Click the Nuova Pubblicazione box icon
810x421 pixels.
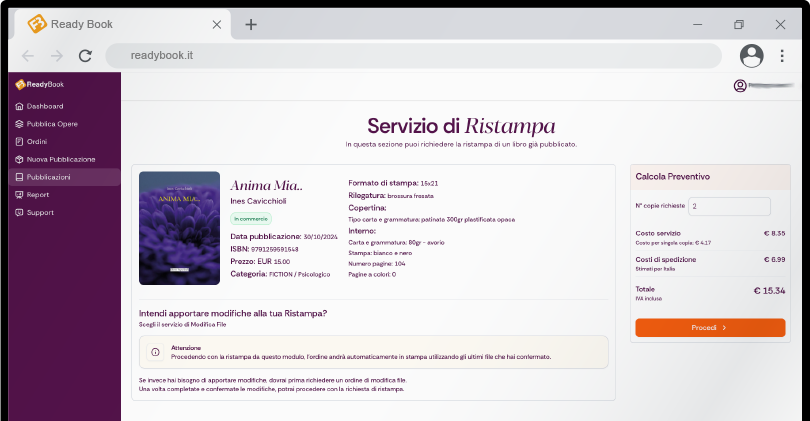(18, 159)
